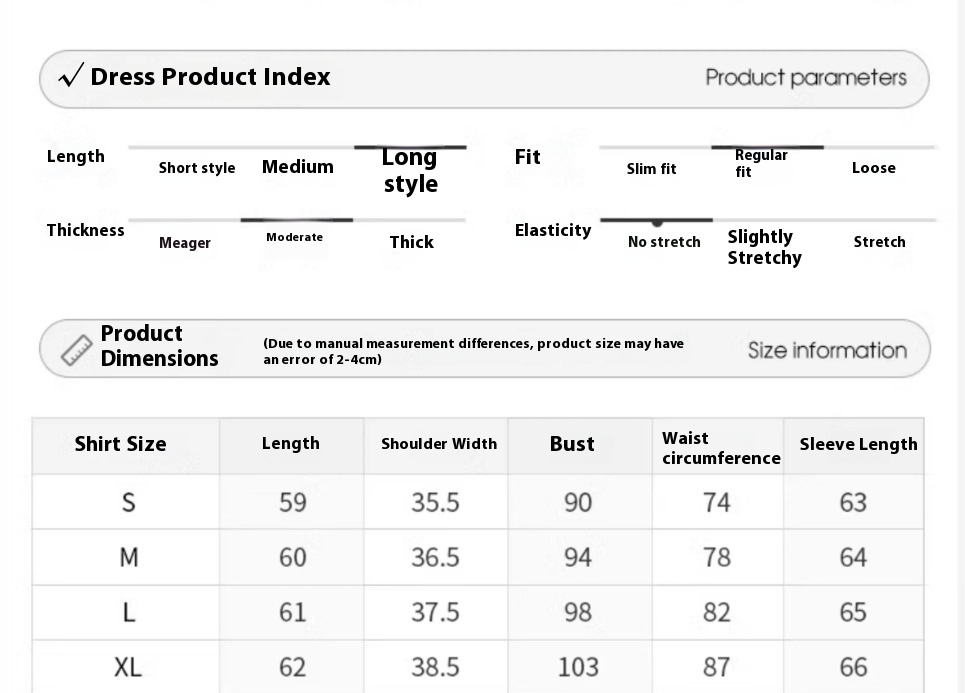
Task: Select the Medium length option
Action: point(298,167)
